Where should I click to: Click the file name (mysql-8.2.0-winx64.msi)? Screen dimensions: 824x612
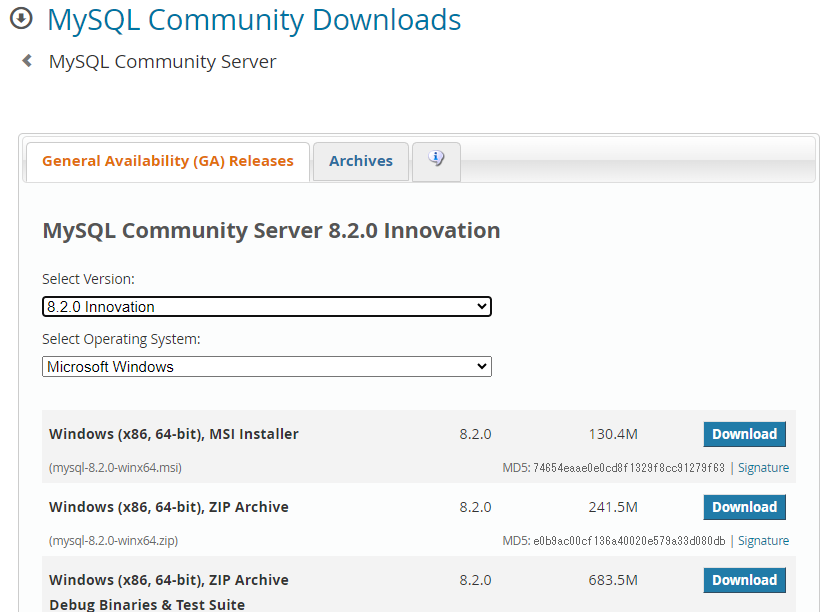[x=115, y=468]
